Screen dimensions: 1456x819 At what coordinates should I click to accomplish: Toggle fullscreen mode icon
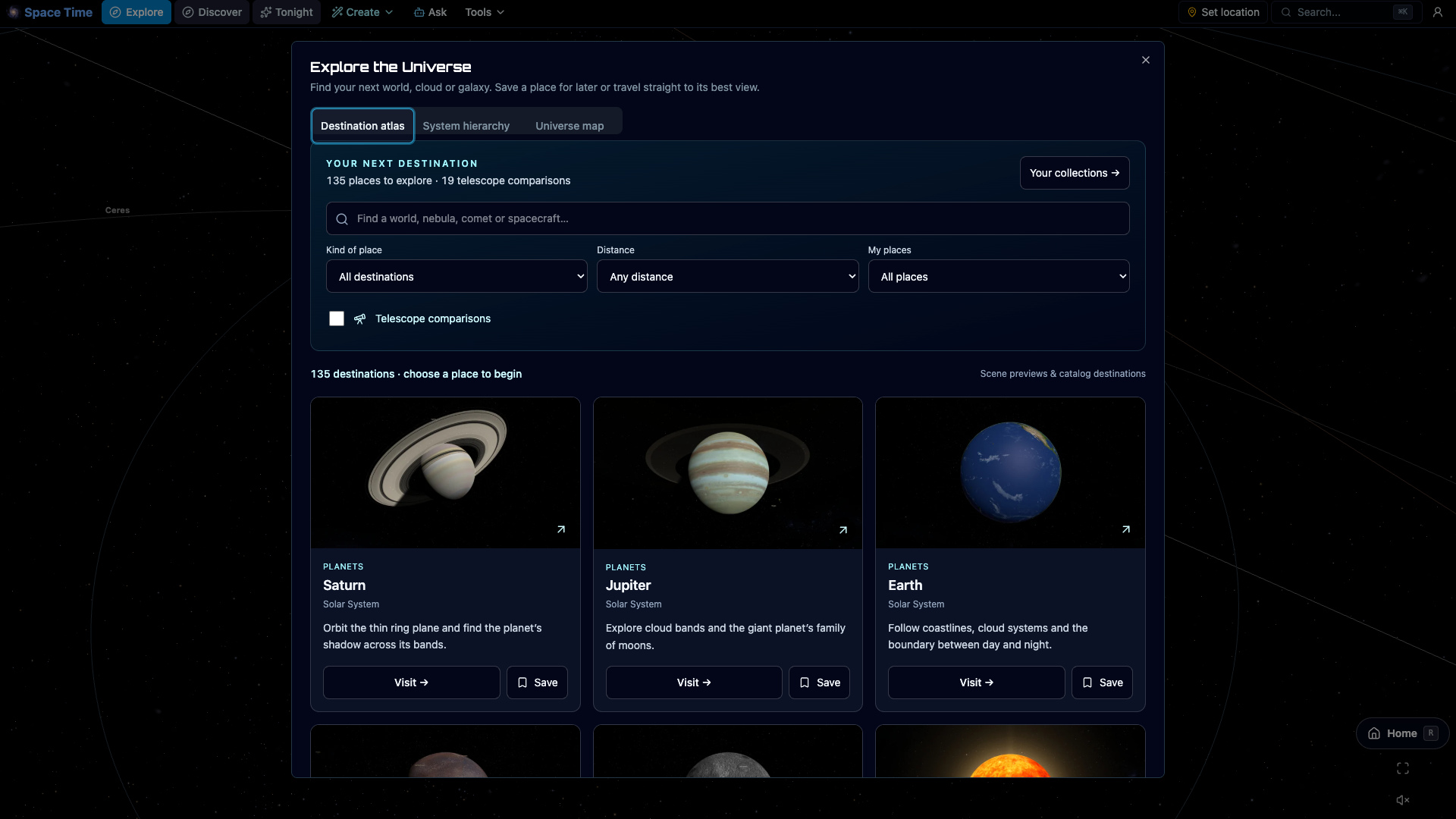click(x=1403, y=769)
